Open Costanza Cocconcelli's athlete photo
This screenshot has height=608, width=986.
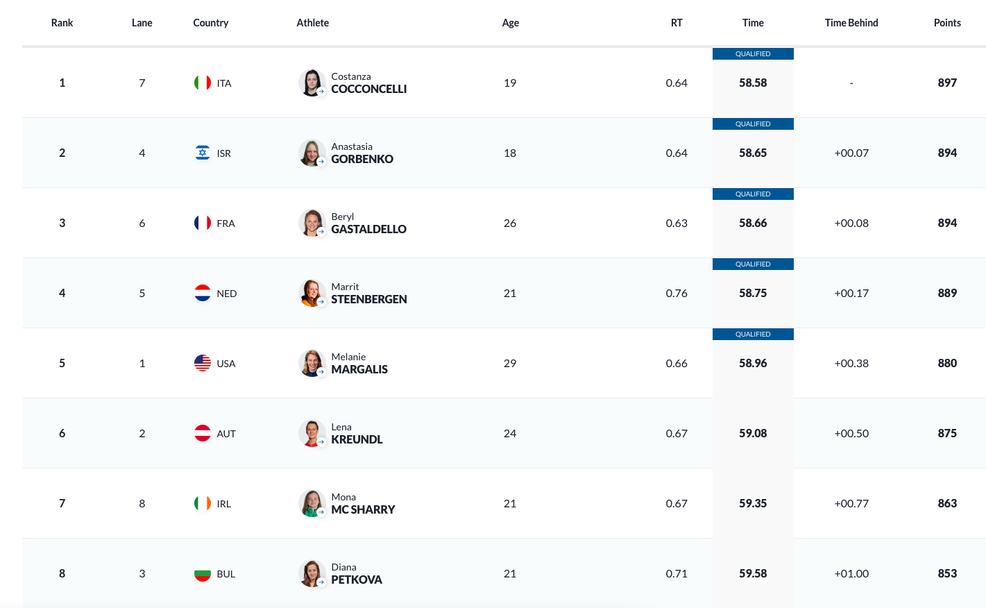pos(312,83)
